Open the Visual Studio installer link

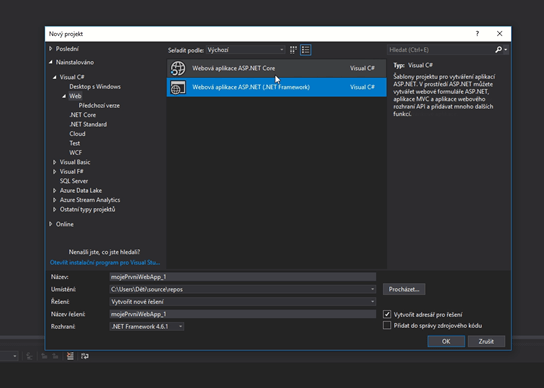pyautogui.click(x=105, y=263)
